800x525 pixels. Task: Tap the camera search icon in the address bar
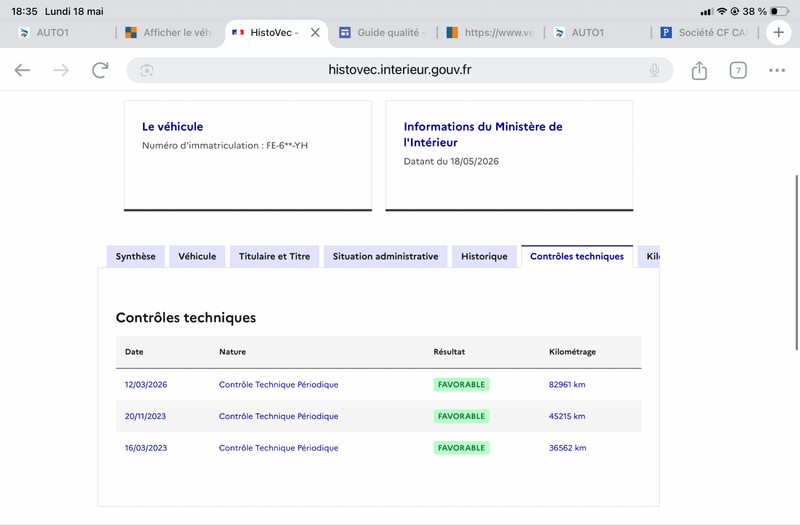(x=147, y=70)
